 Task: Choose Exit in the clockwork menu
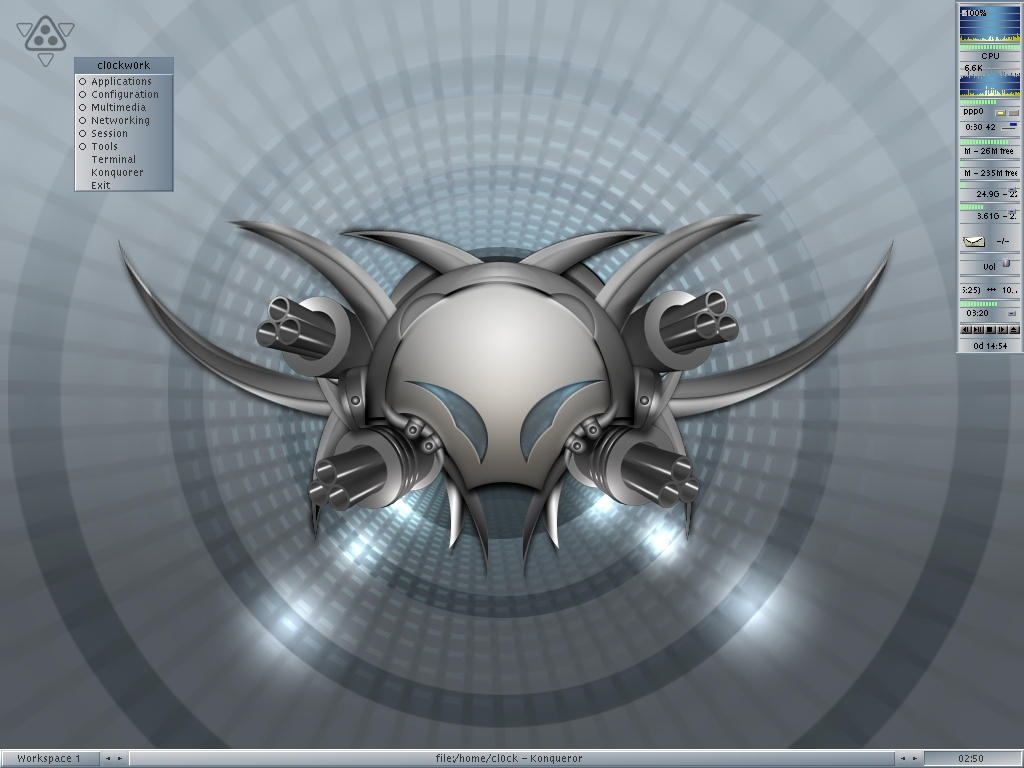click(100, 186)
